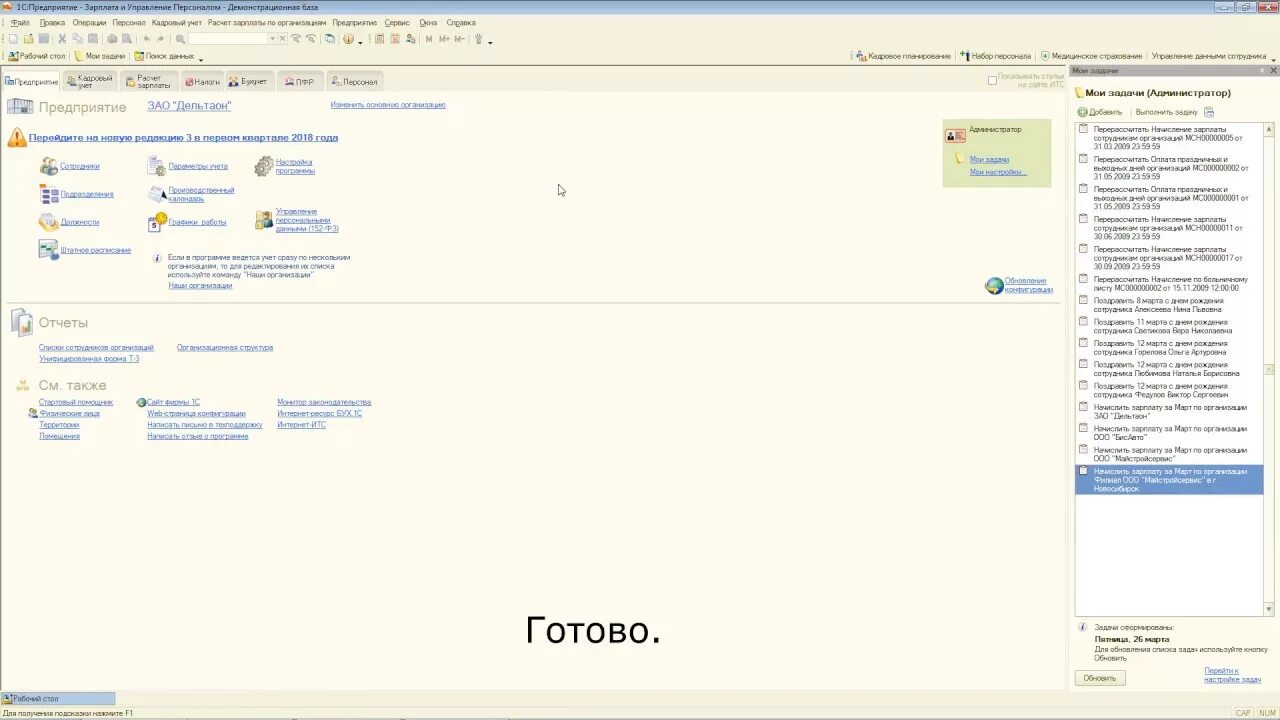Open the calendar icon in toolbar
This screenshot has height=720, width=1280.
(395, 39)
